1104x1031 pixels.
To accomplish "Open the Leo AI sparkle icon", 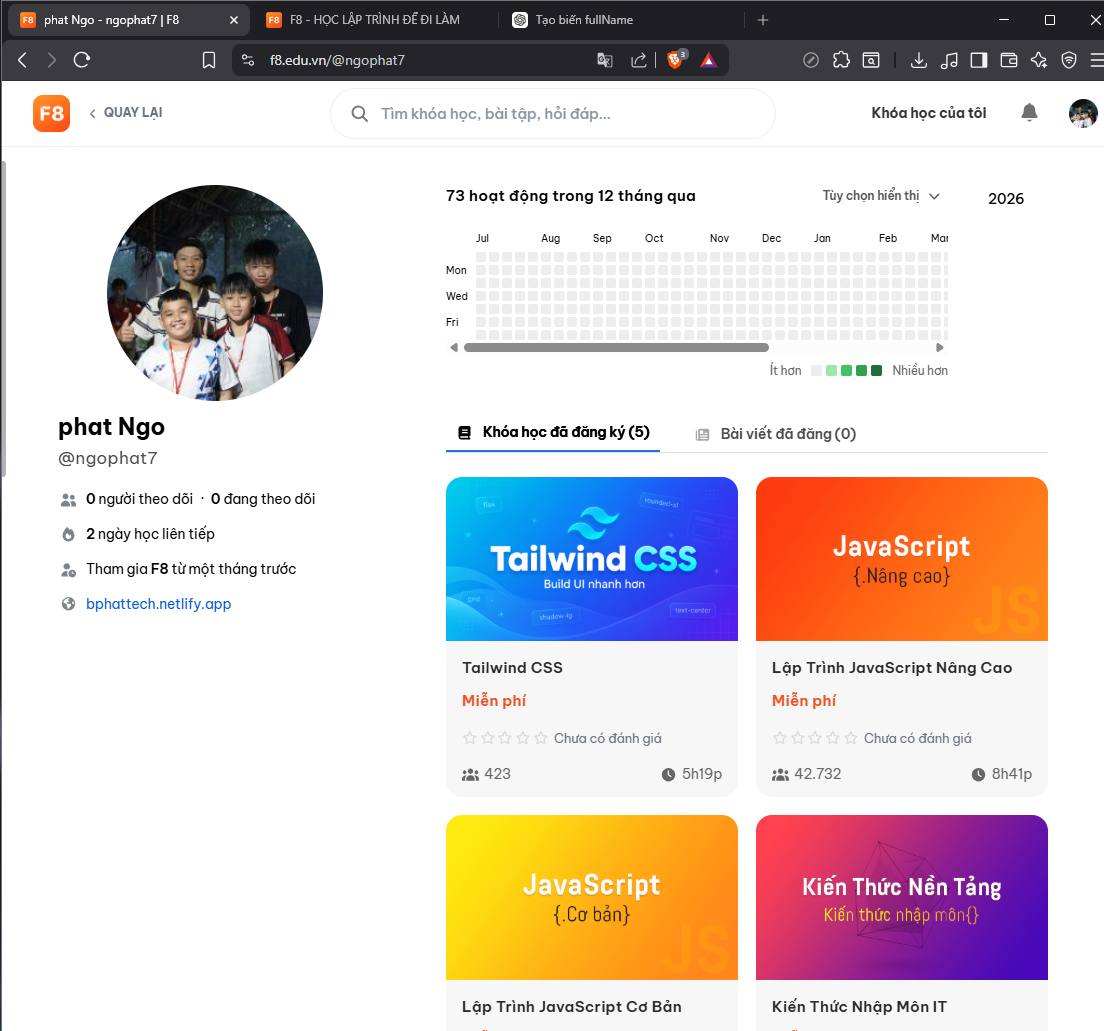I will pyautogui.click(x=1039, y=61).
